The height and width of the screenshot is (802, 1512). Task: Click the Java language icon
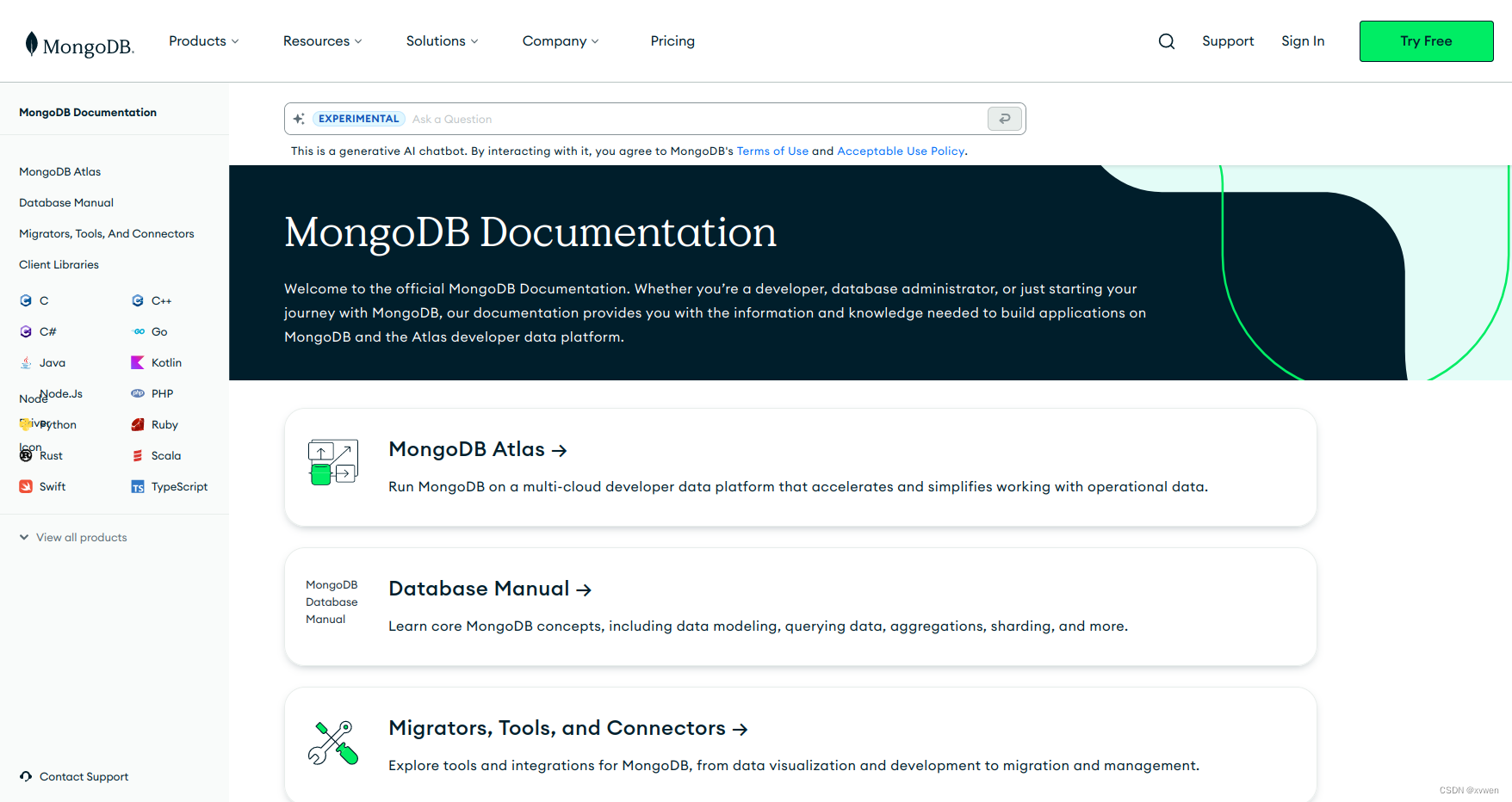tap(26, 362)
